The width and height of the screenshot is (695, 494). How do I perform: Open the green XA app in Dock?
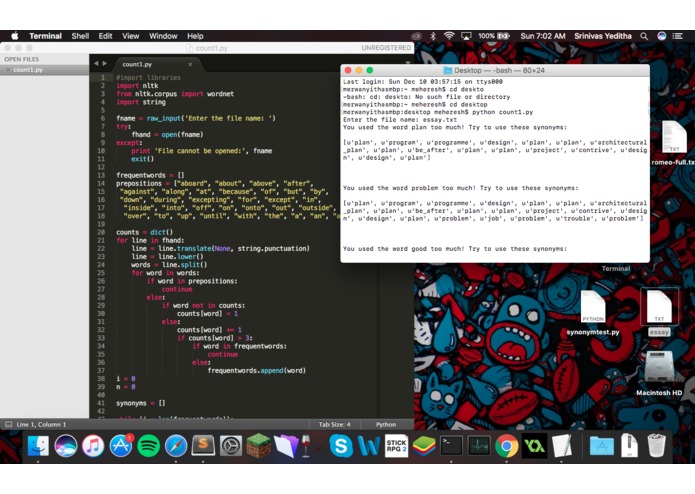pos(534,446)
